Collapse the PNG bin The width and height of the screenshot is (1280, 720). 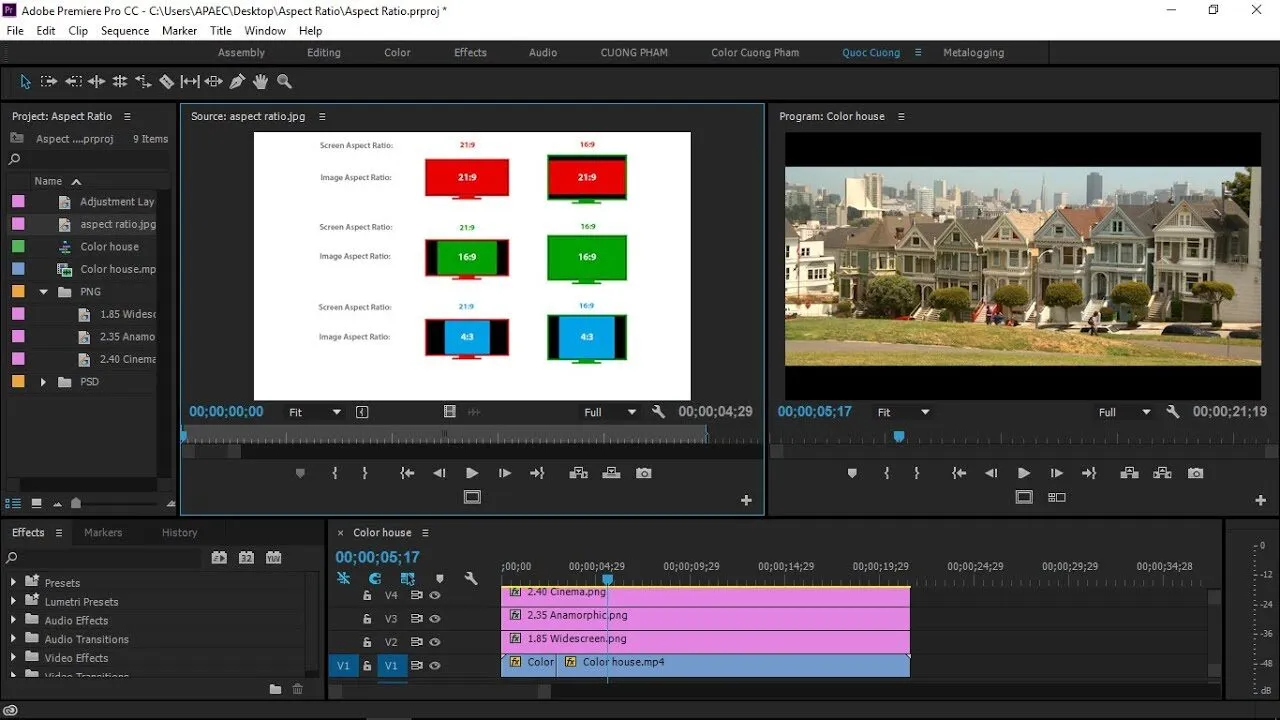coord(43,292)
